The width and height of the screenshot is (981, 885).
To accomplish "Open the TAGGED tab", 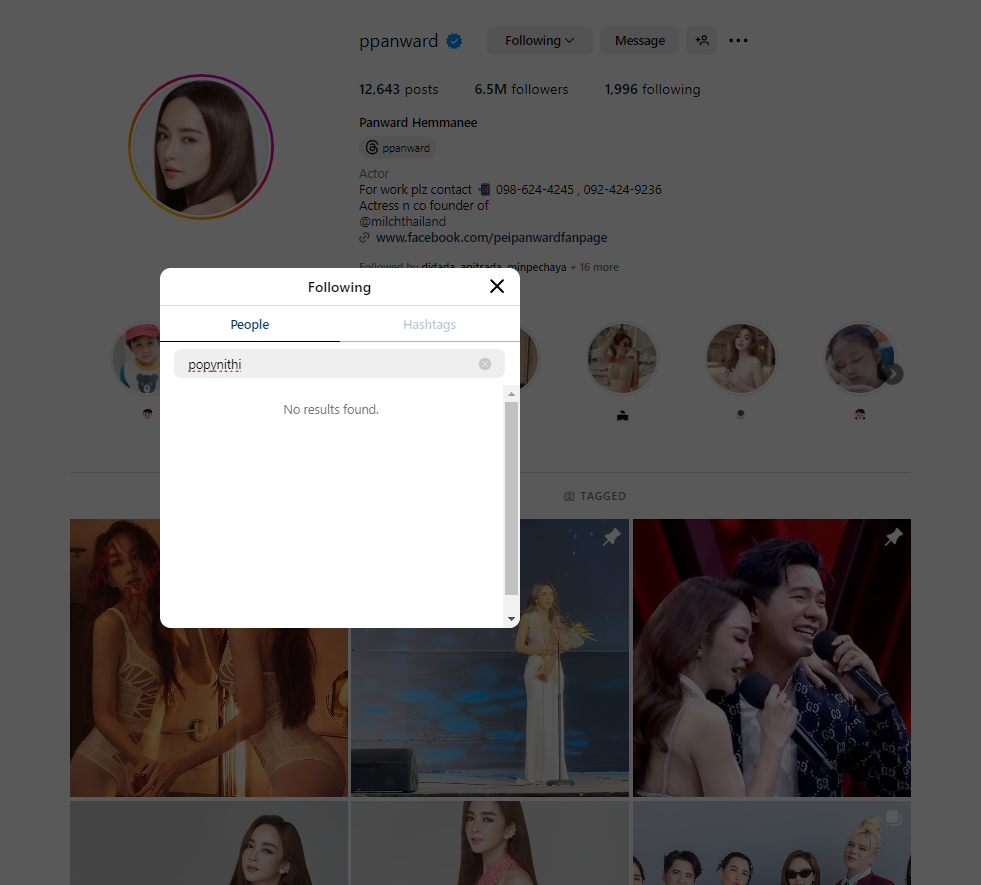I will (x=594, y=496).
